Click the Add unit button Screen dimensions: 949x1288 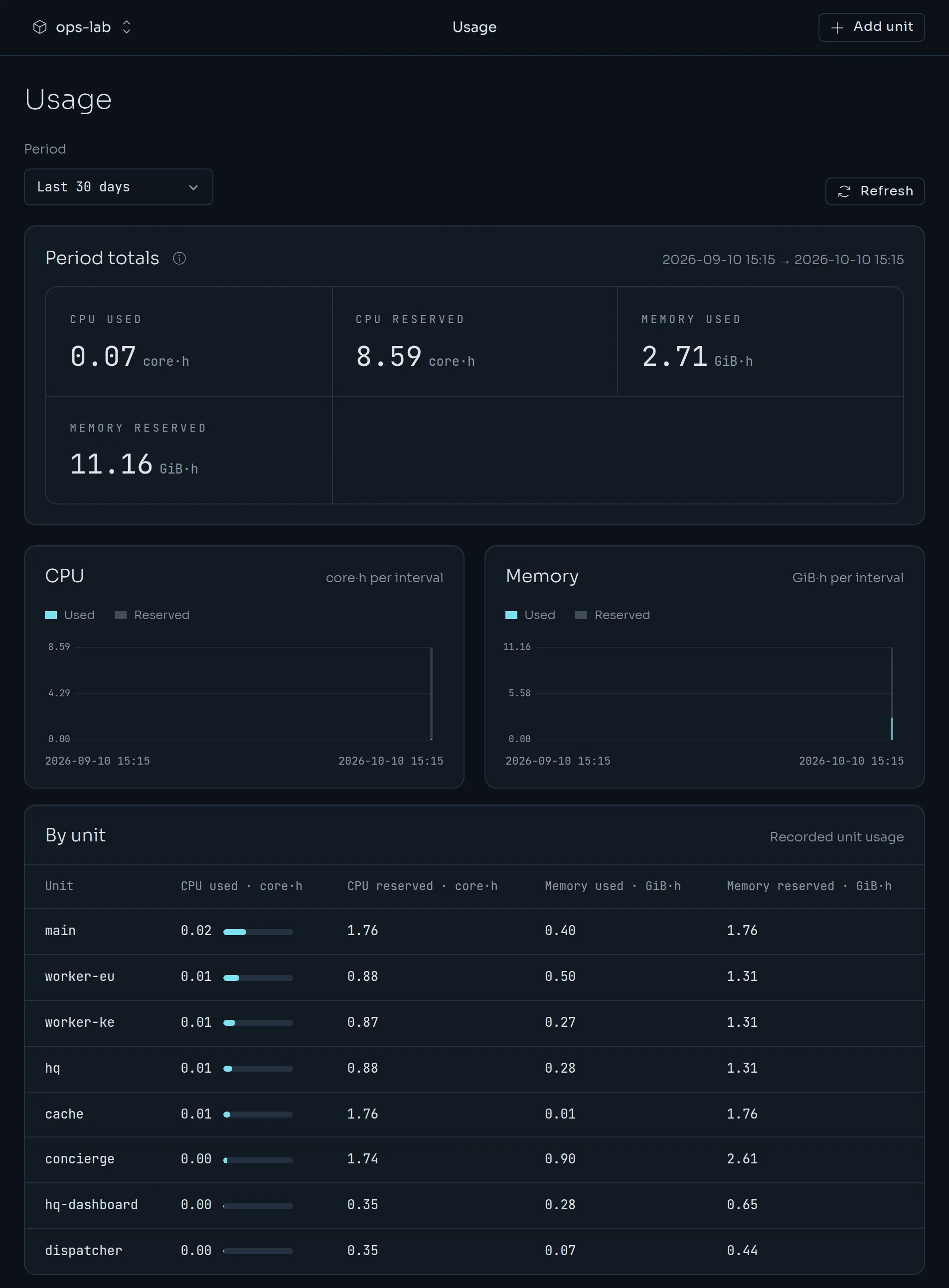tap(871, 27)
